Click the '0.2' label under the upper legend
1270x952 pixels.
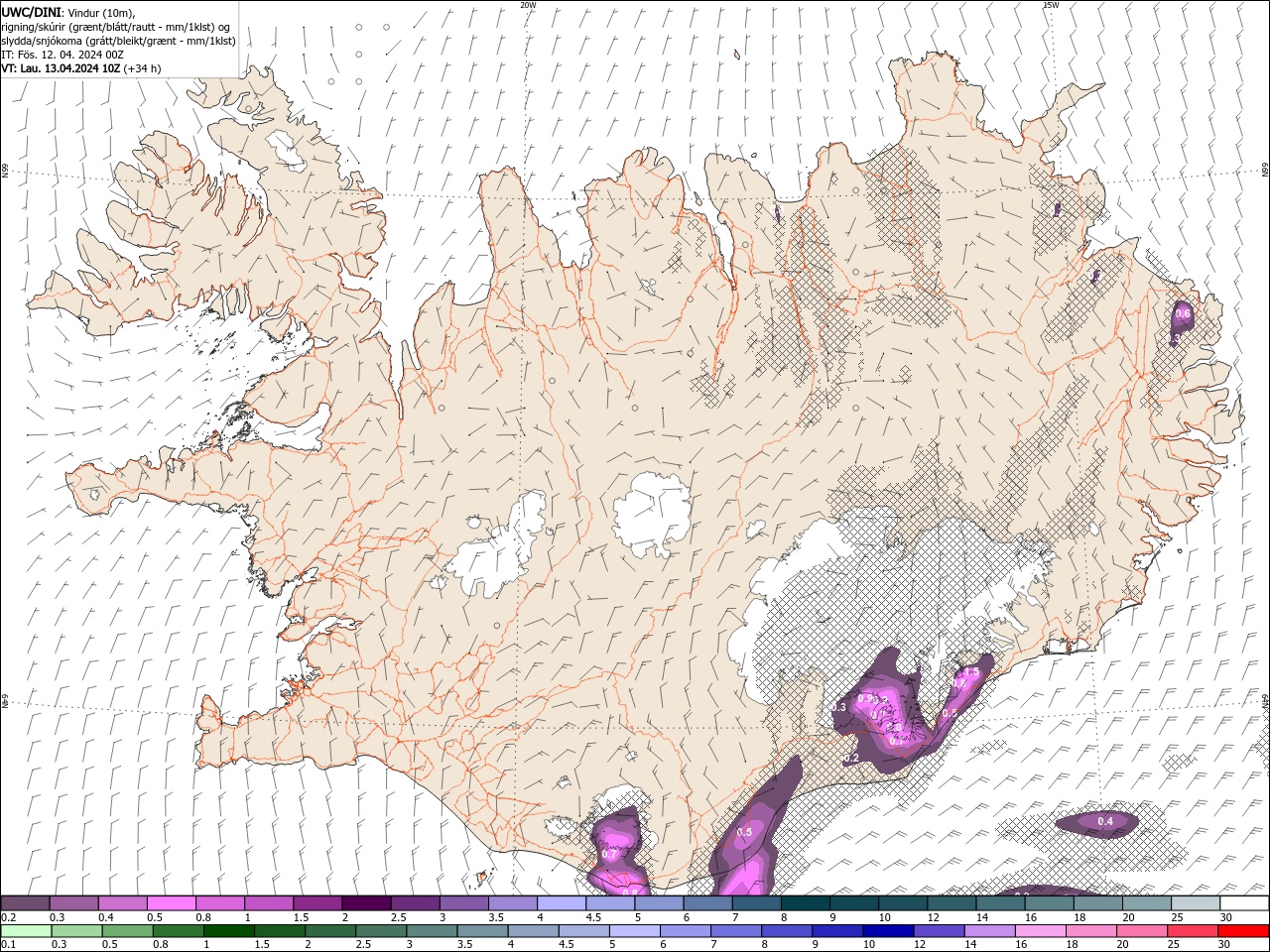(9, 917)
